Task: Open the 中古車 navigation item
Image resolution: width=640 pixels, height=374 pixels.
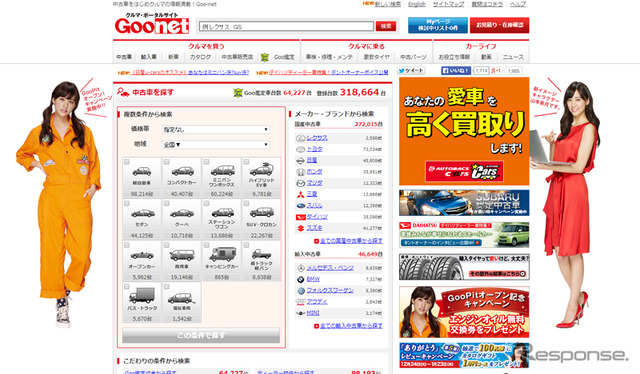Action: pyautogui.click(x=124, y=57)
